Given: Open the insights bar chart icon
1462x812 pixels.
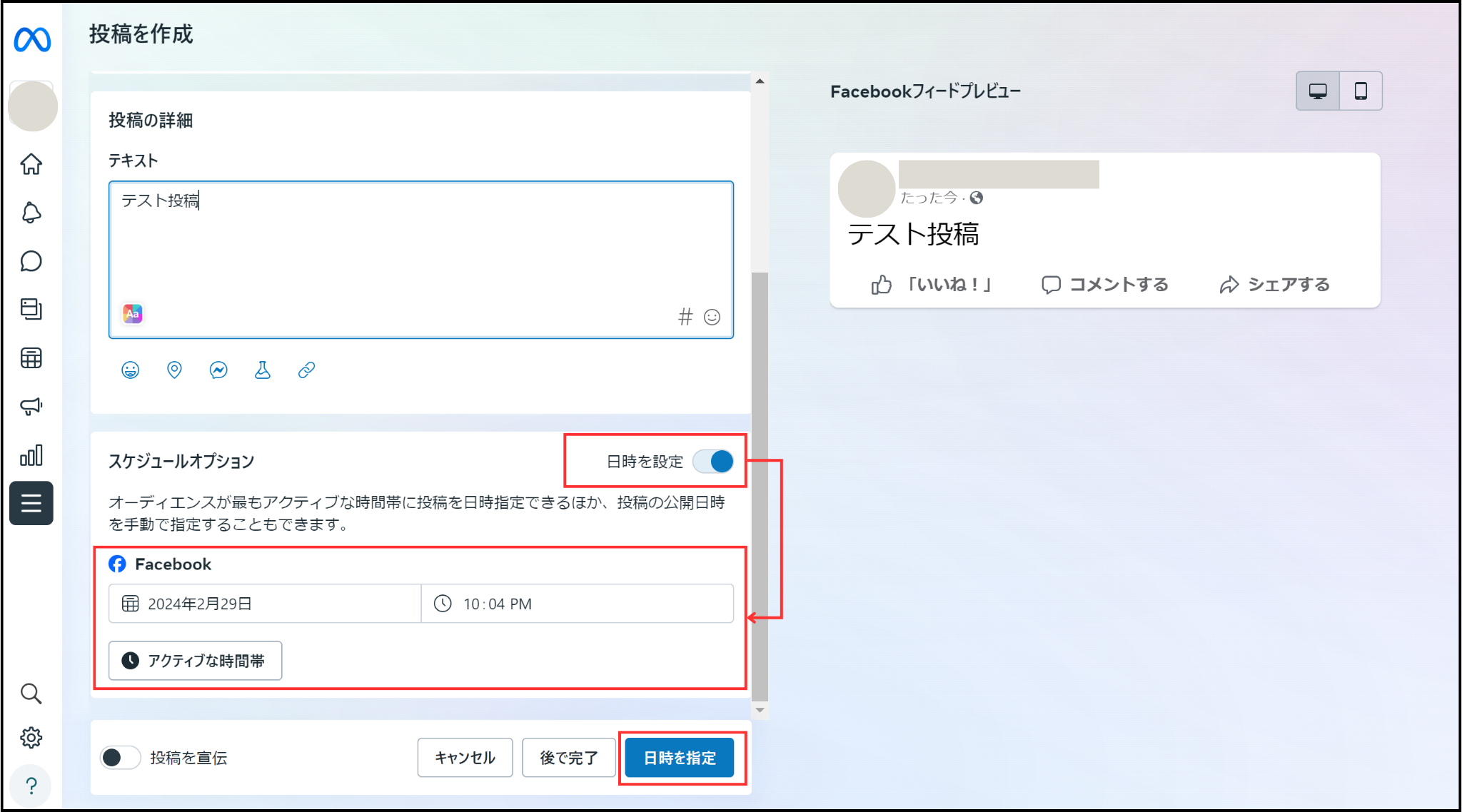Looking at the screenshot, I should [x=31, y=455].
